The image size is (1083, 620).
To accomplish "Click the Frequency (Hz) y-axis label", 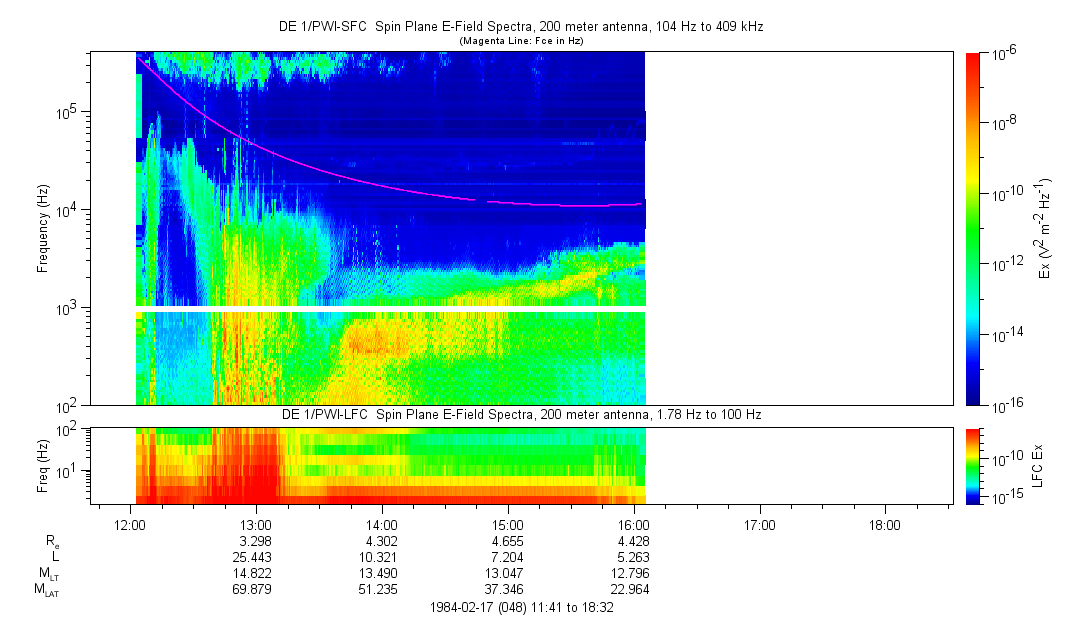I will [x=43, y=229].
